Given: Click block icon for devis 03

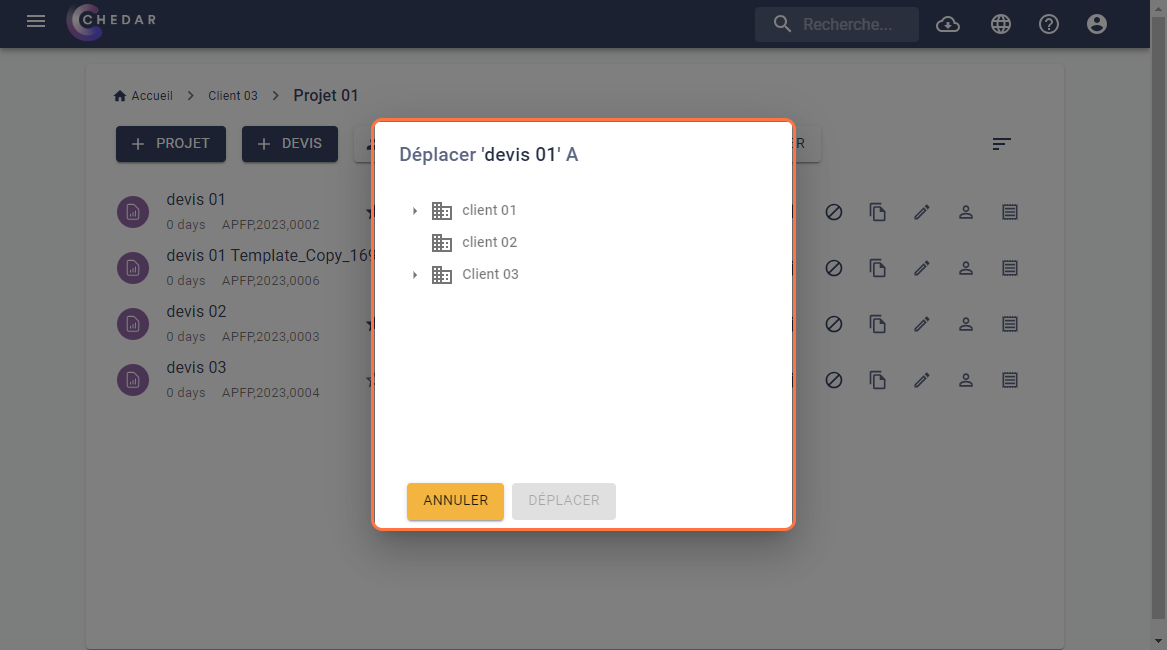Looking at the screenshot, I should 834,380.
